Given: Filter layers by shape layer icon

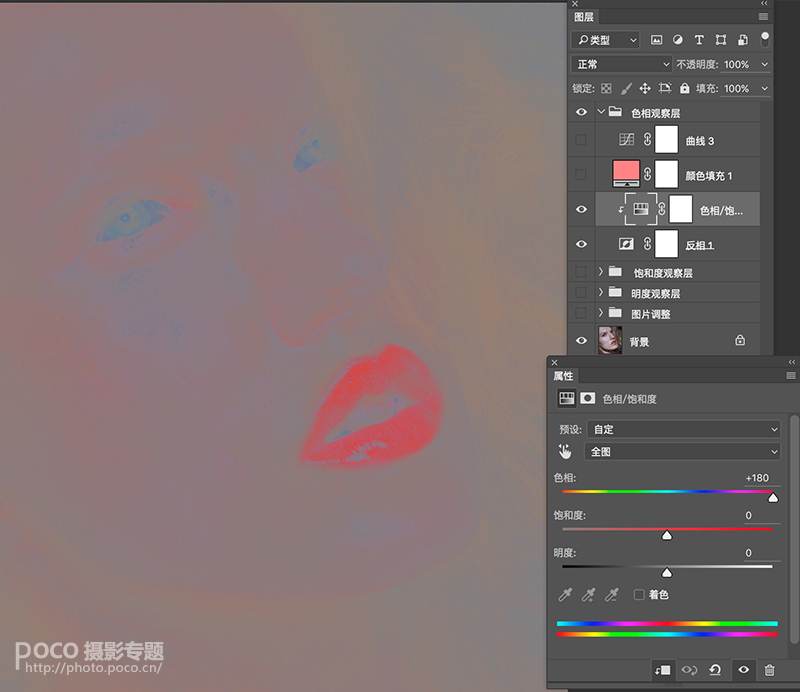Looking at the screenshot, I should [721, 40].
